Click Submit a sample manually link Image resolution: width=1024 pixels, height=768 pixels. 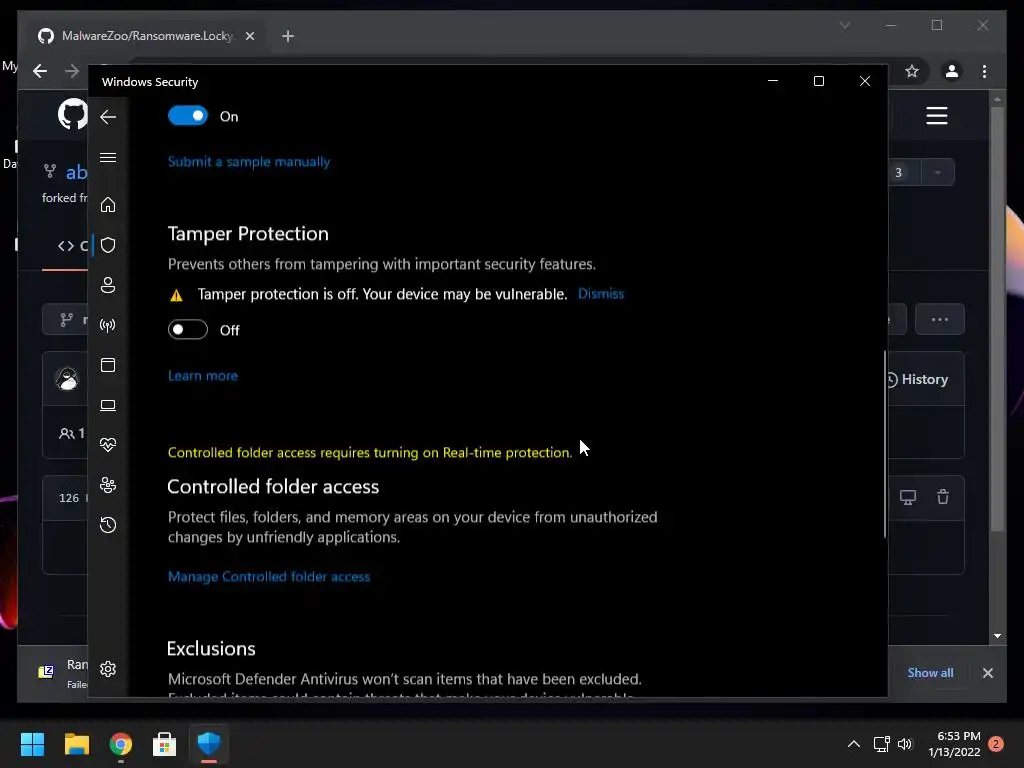[x=249, y=161]
